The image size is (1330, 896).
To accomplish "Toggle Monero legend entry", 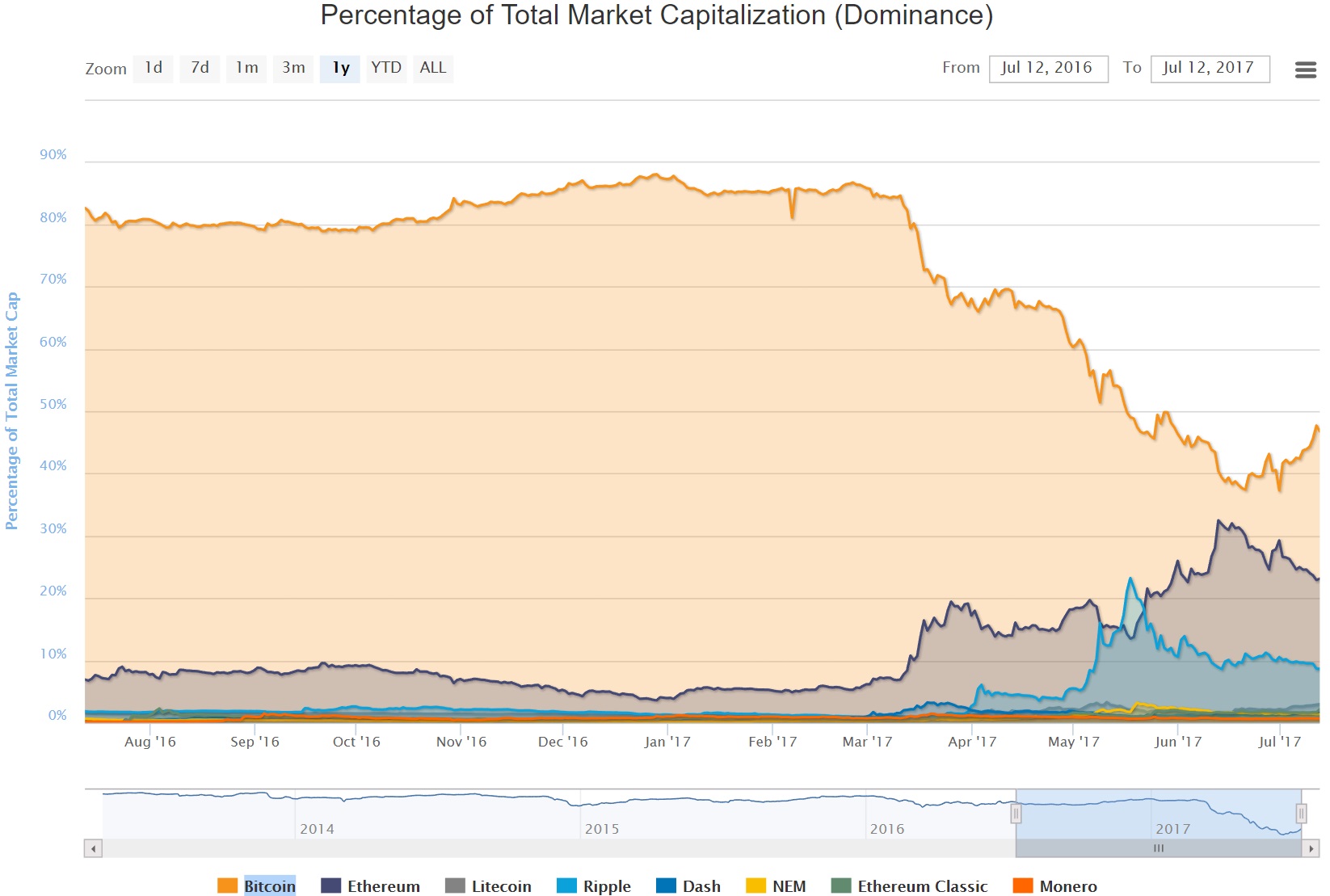I will click(1067, 886).
